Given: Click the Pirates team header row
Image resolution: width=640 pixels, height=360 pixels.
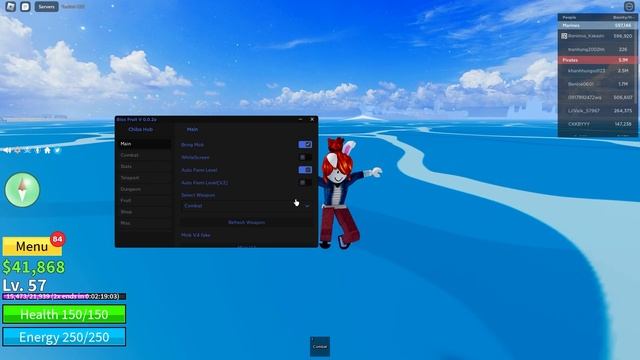Looking at the screenshot, I should click(x=597, y=60).
